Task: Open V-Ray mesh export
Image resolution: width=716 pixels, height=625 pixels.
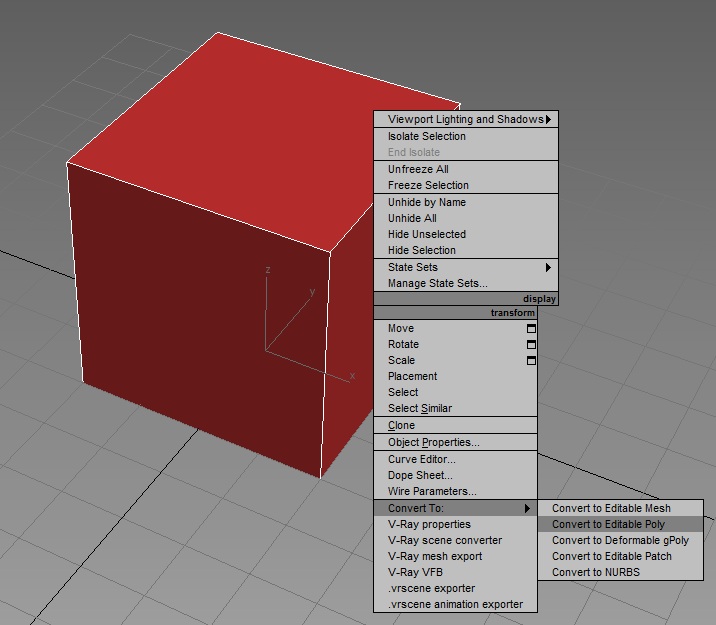Action: tap(455, 556)
